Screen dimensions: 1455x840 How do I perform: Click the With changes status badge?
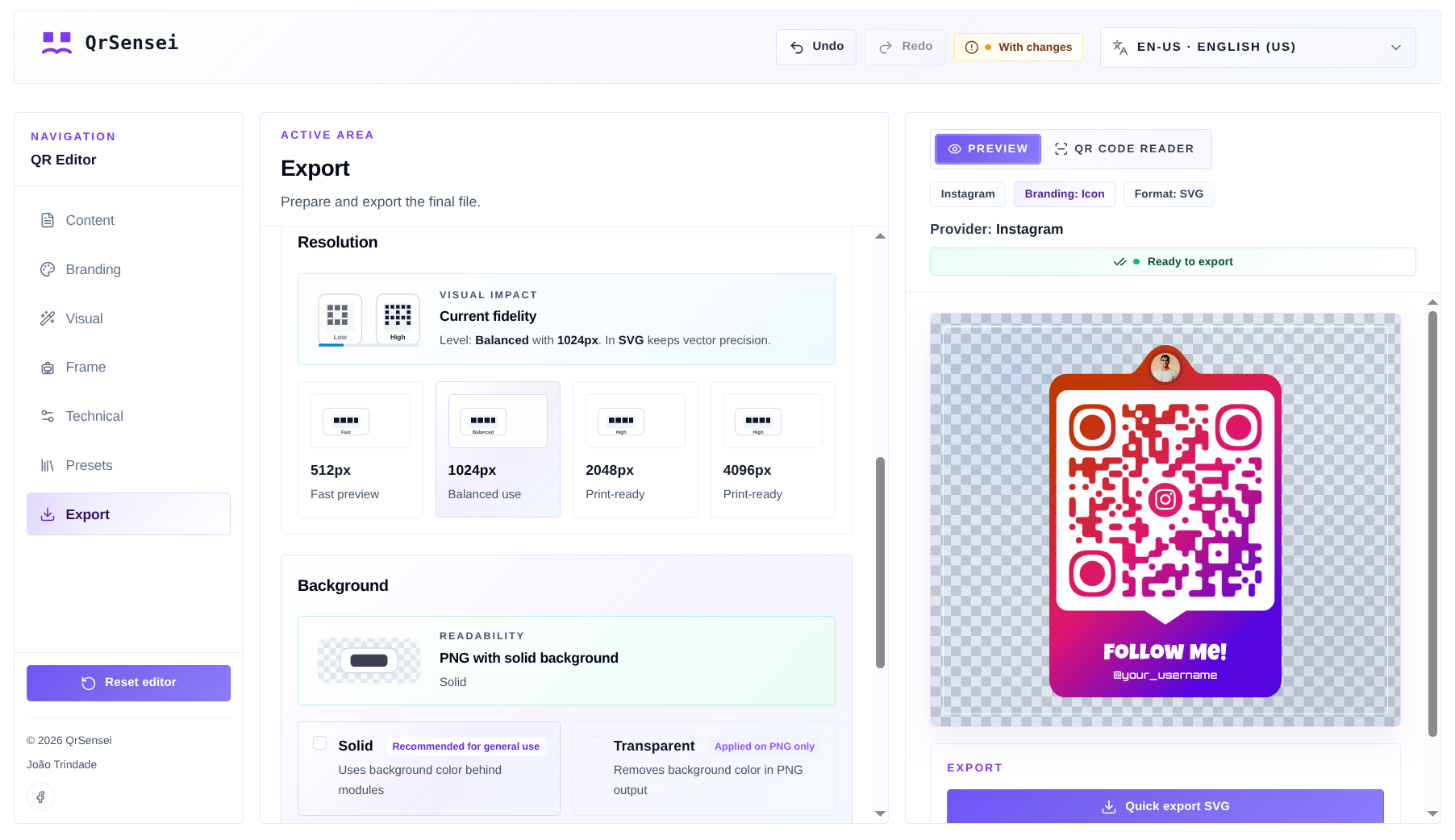pyautogui.click(x=1019, y=48)
